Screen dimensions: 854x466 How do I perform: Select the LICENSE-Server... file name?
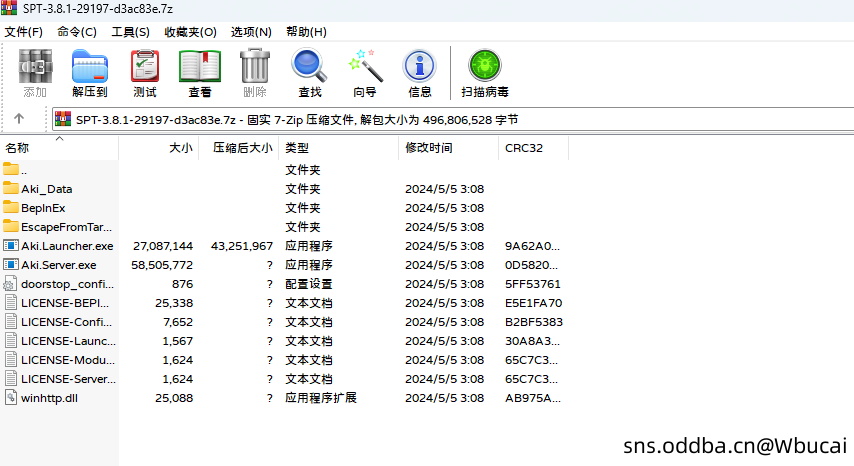[x=69, y=379]
